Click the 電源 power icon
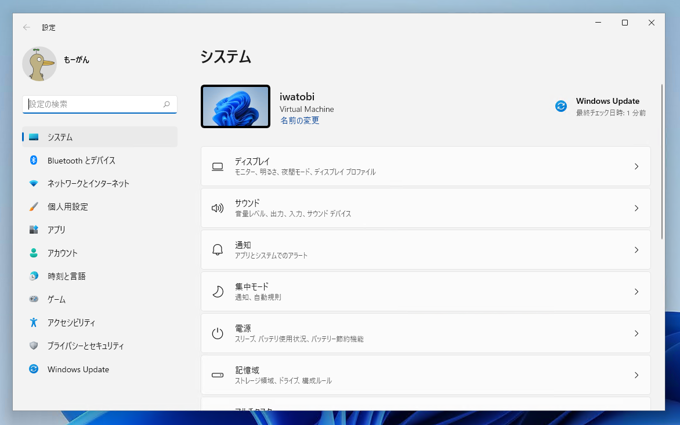 pos(217,333)
